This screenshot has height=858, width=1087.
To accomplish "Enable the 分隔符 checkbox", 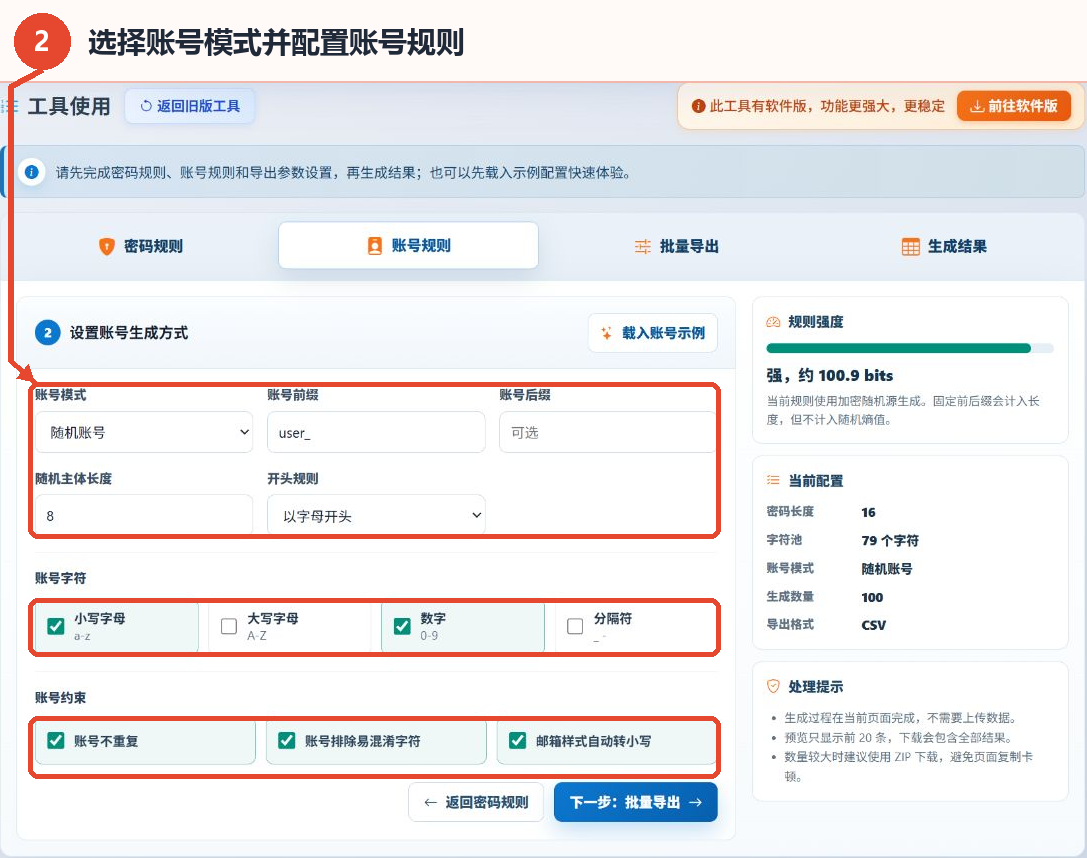I will click(x=575, y=626).
